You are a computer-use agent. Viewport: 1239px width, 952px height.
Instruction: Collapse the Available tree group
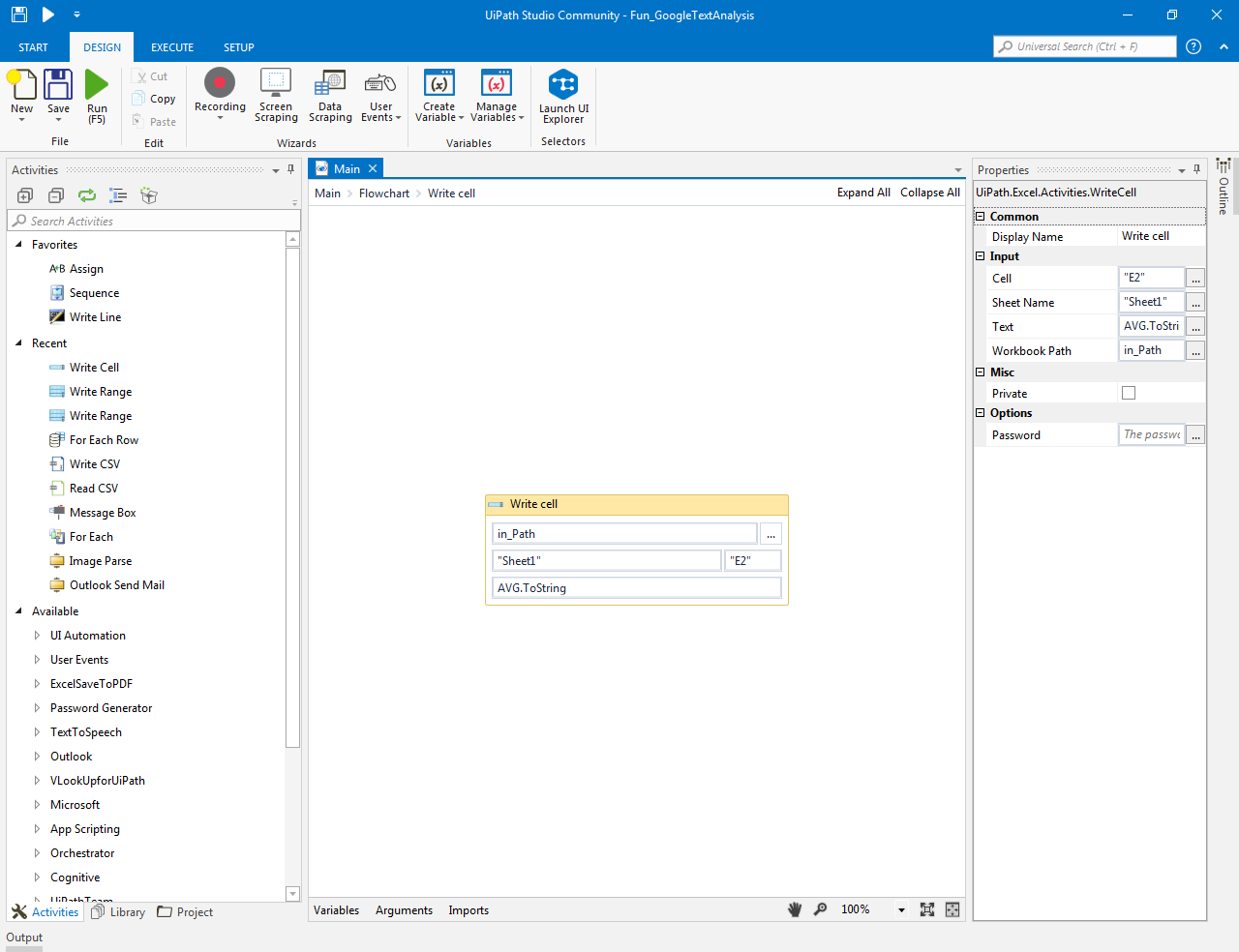18,611
